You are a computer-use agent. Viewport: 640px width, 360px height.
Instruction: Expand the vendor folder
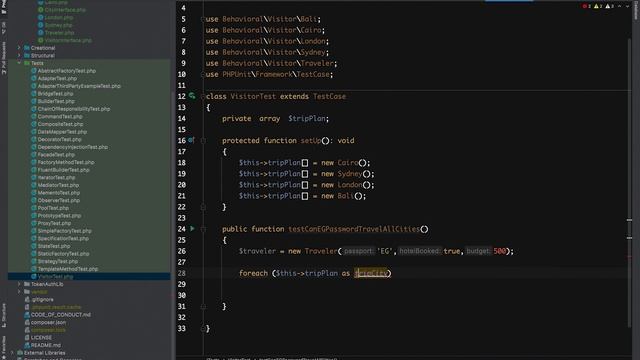19,292
